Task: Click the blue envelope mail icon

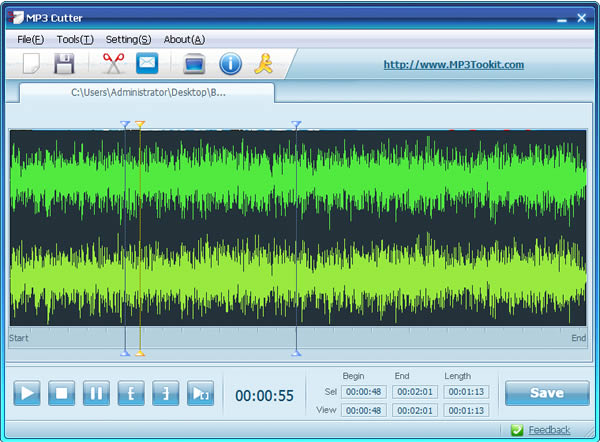Action: pos(147,63)
